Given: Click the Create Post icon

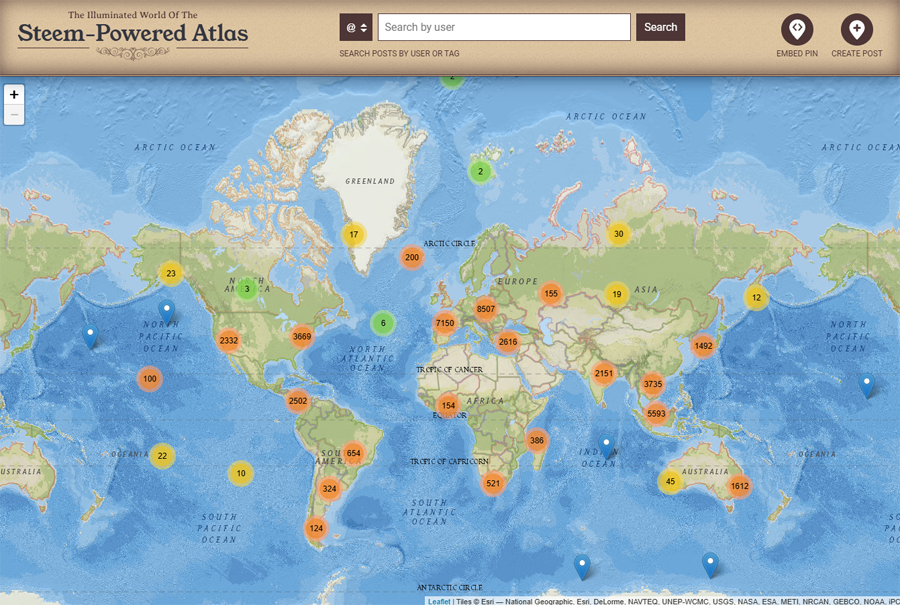Looking at the screenshot, I should (x=856, y=29).
